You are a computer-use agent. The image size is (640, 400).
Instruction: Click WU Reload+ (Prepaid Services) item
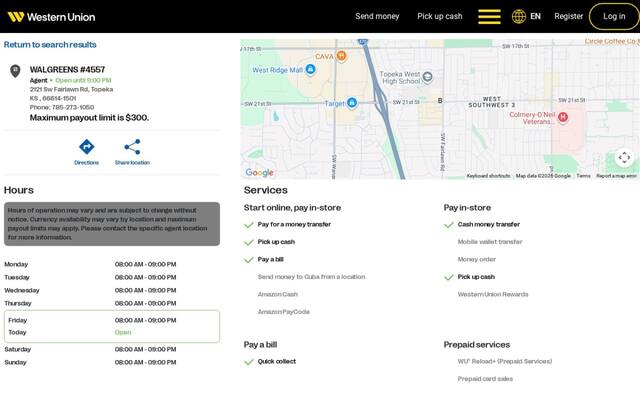tap(504, 362)
